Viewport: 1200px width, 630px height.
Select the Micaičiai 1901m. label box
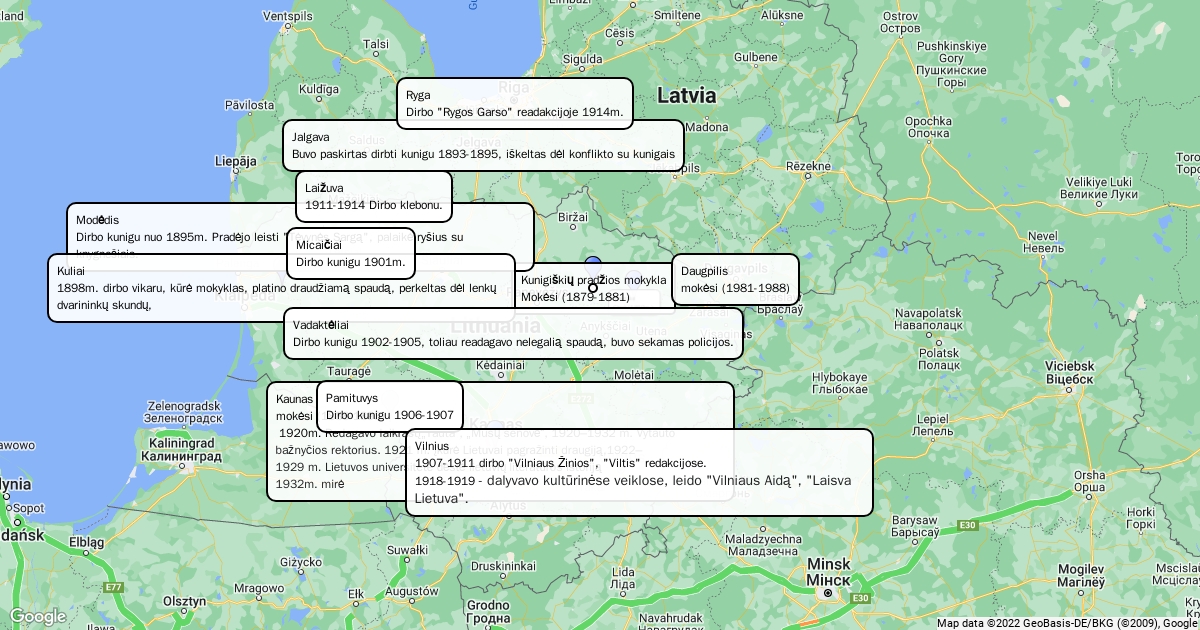351,254
